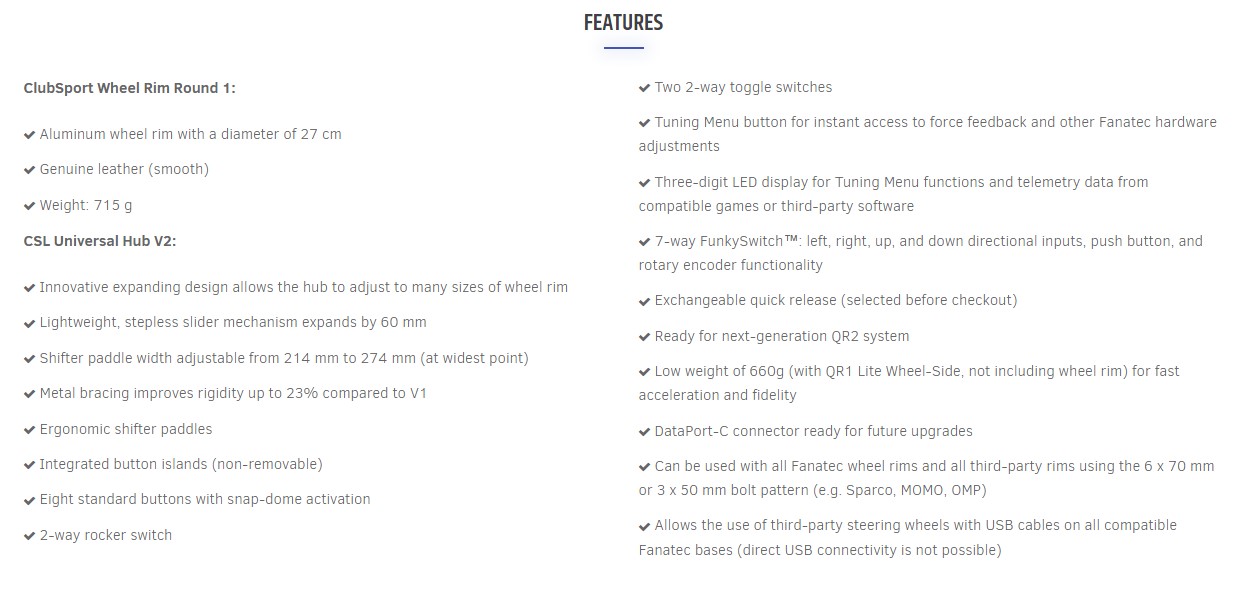
Task: Click checkmark icon beside Aluminum wheel rim
Action: pyautogui.click(x=30, y=135)
